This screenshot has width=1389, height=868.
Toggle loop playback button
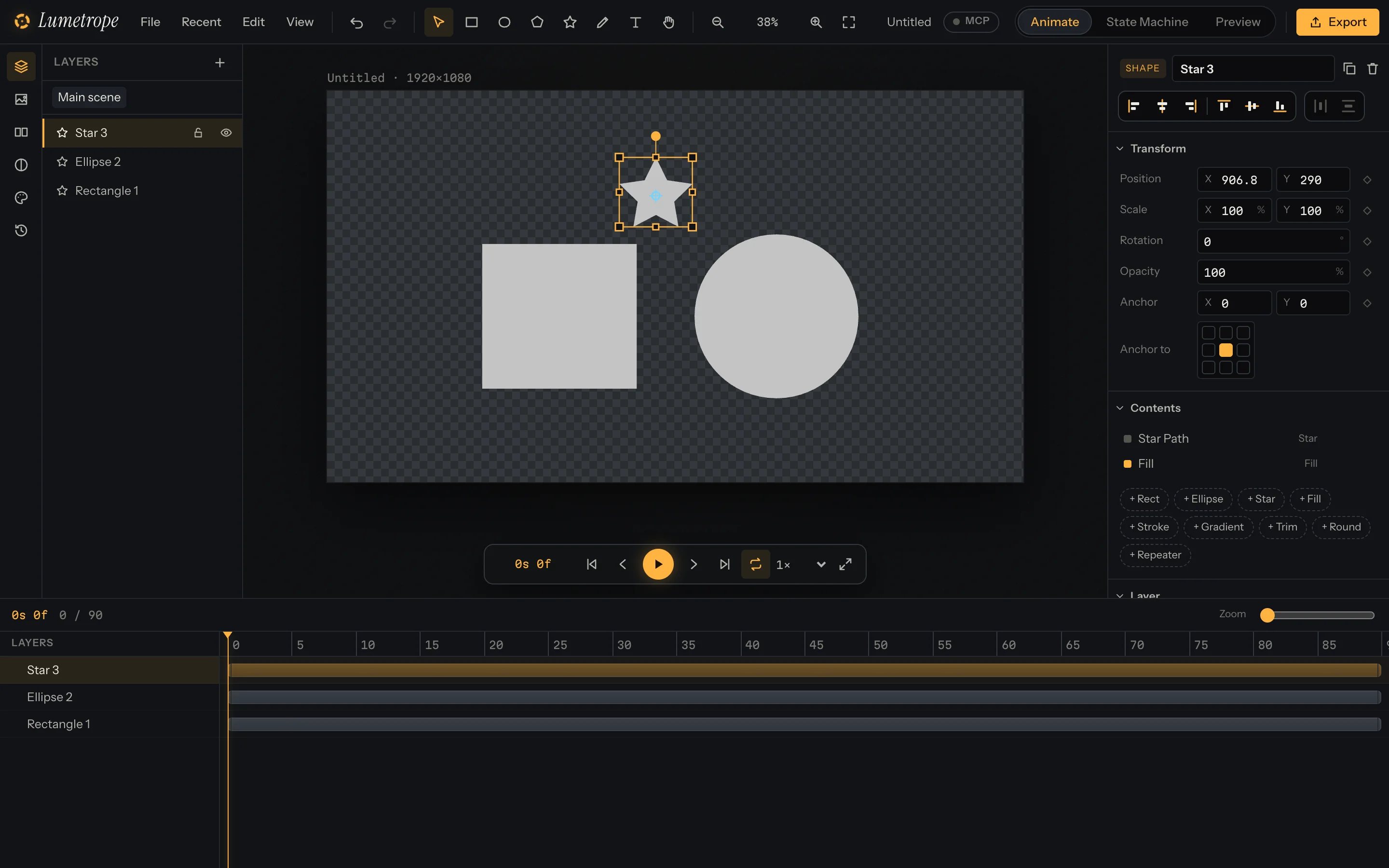pyautogui.click(x=755, y=564)
